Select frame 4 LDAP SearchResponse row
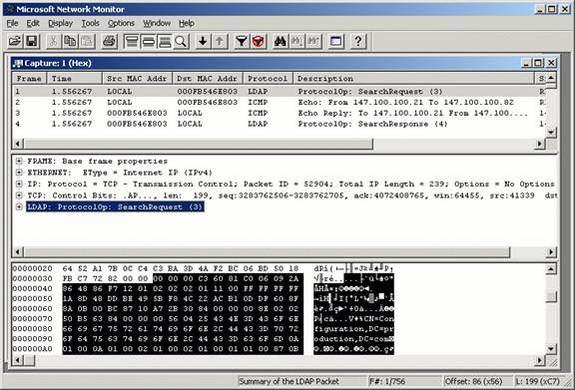The height and width of the screenshot is (390, 575). [x=279, y=124]
